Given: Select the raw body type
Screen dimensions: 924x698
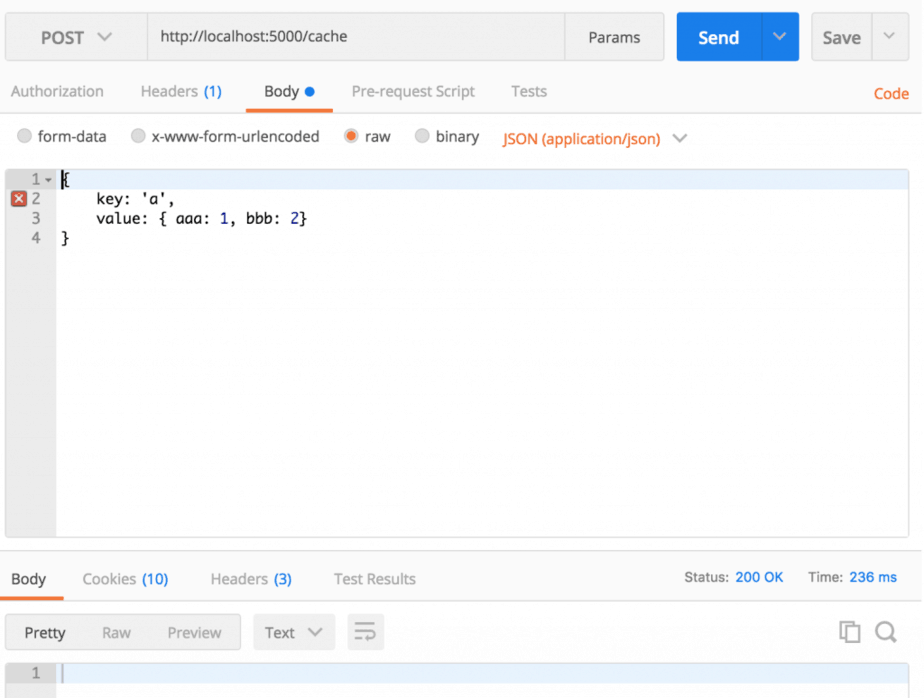Looking at the screenshot, I should click(x=351, y=137).
